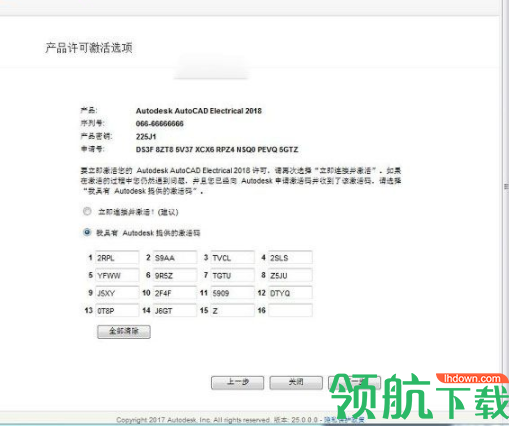Click activation code field 6 containing 9R5Z

tap(175, 275)
